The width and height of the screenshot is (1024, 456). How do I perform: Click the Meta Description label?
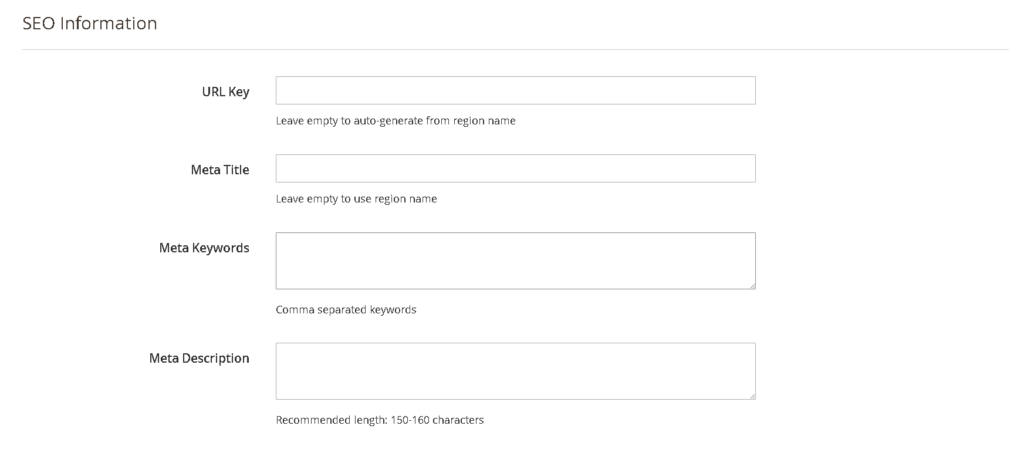[199, 358]
